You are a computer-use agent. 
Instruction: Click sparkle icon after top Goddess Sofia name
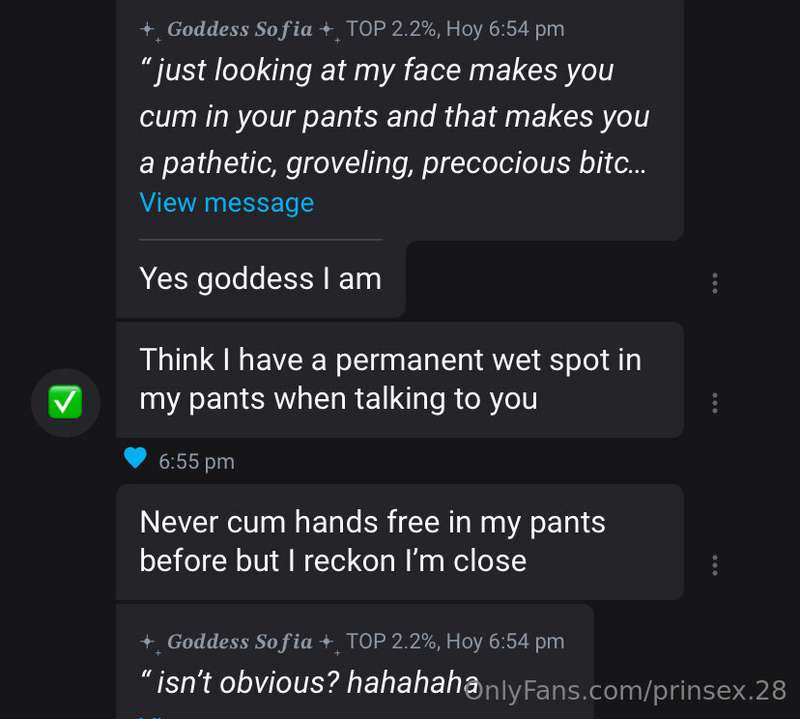(x=330, y=31)
